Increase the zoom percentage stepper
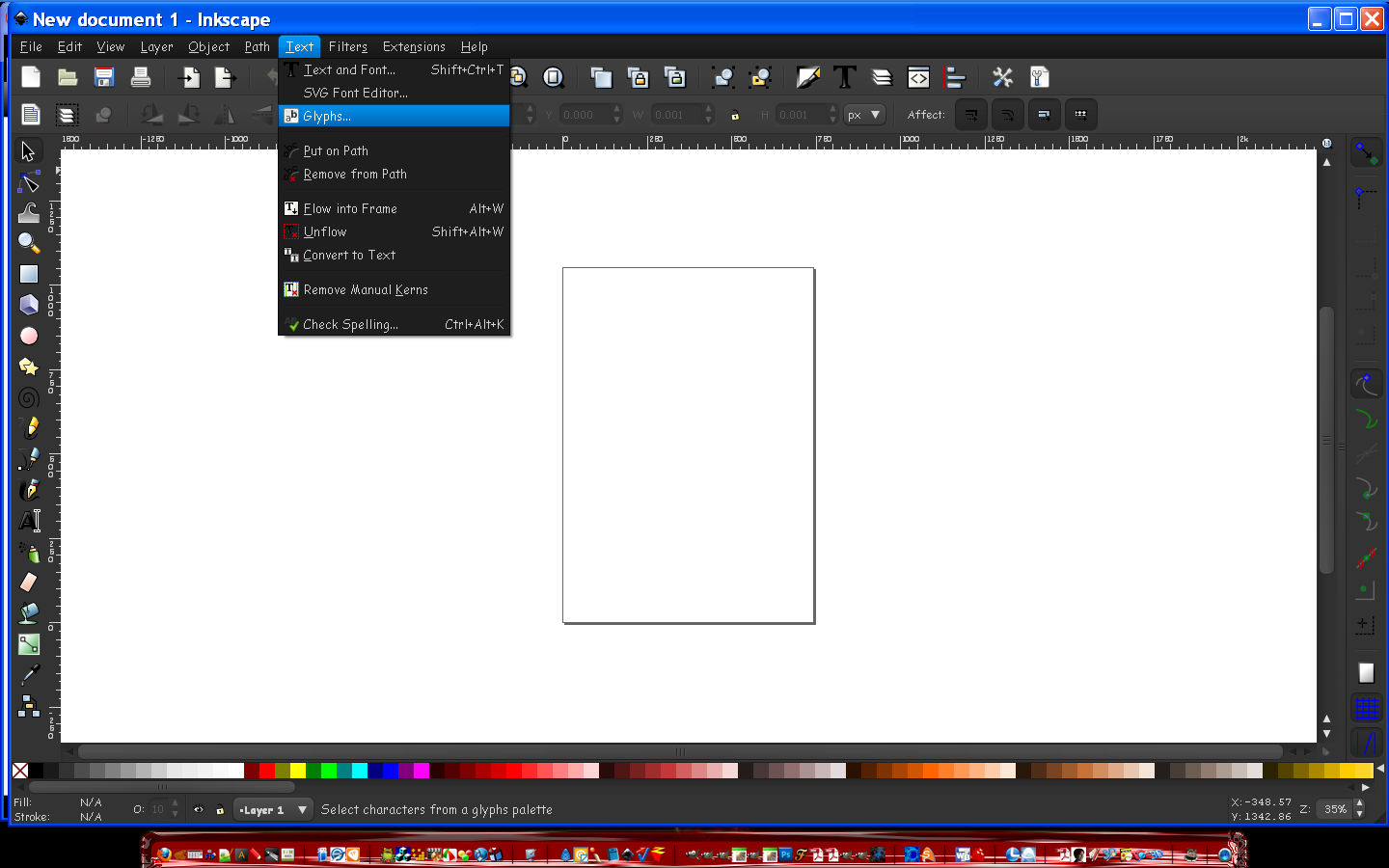The image size is (1389, 868). pyautogui.click(x=1360, y=804)
